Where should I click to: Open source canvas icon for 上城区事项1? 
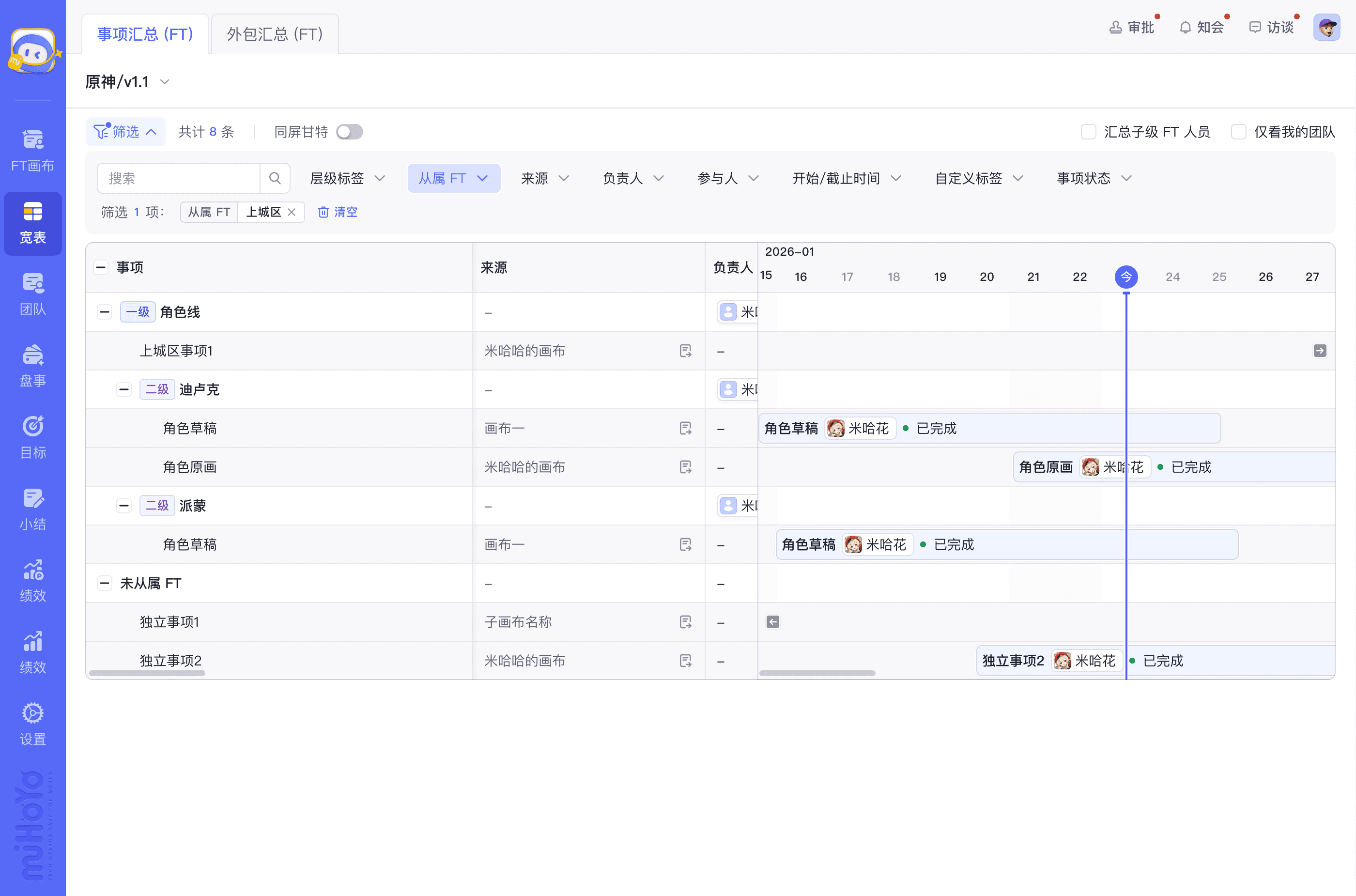click(686, 351)
